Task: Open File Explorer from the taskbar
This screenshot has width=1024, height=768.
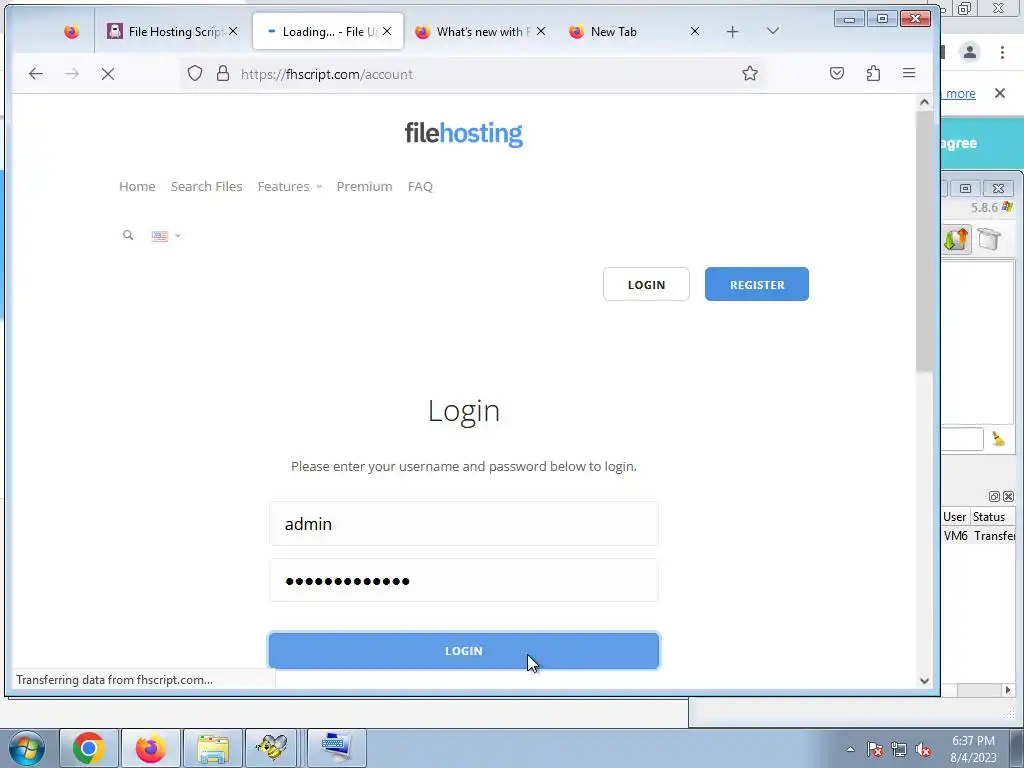Action: (x=213, y=748)
